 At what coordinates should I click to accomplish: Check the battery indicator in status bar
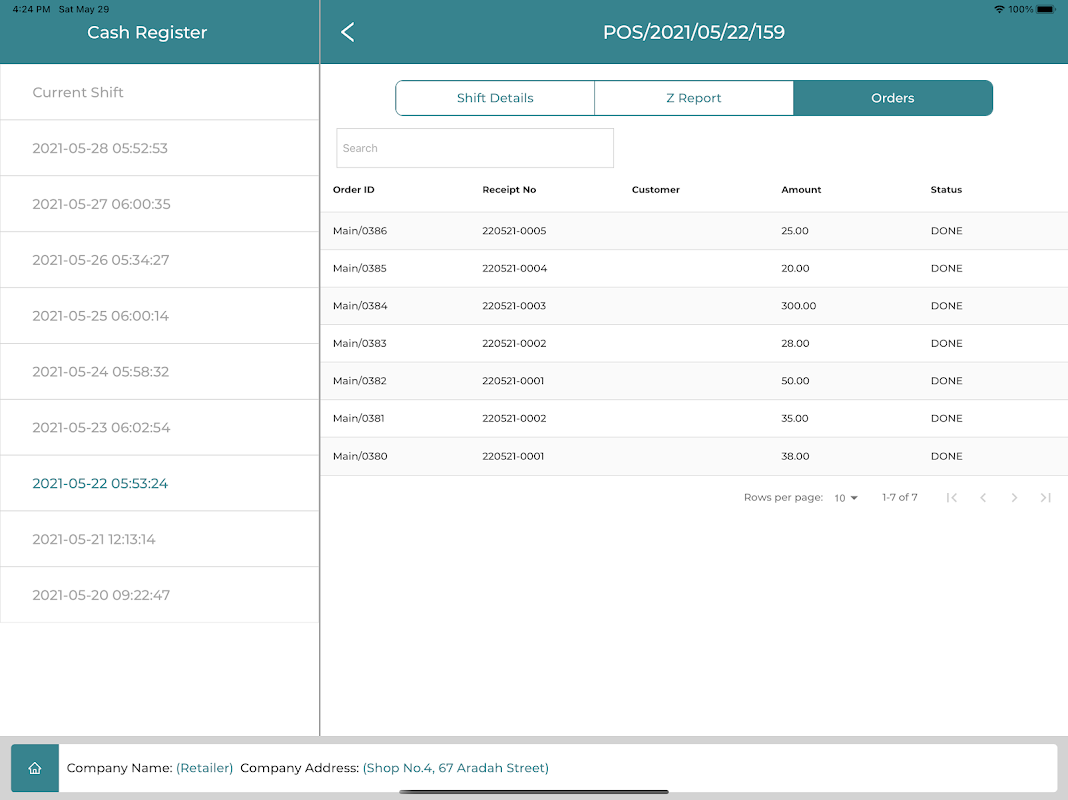[1046, 10]
